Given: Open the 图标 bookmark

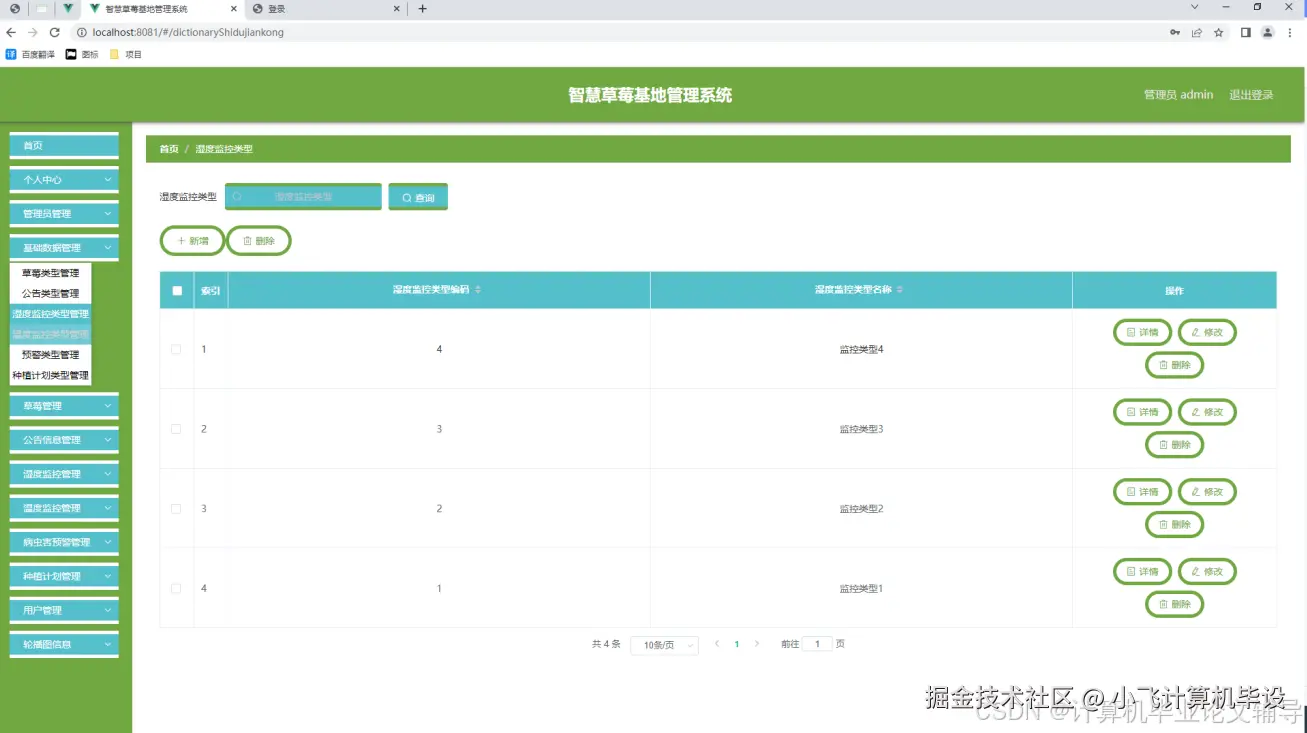Looking at the screenshot, I should pyautogui.click(x=82, y=54).
